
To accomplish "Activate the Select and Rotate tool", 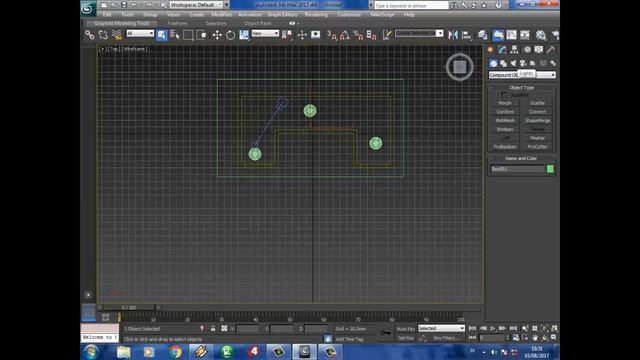I will click(x=231, y=35).
